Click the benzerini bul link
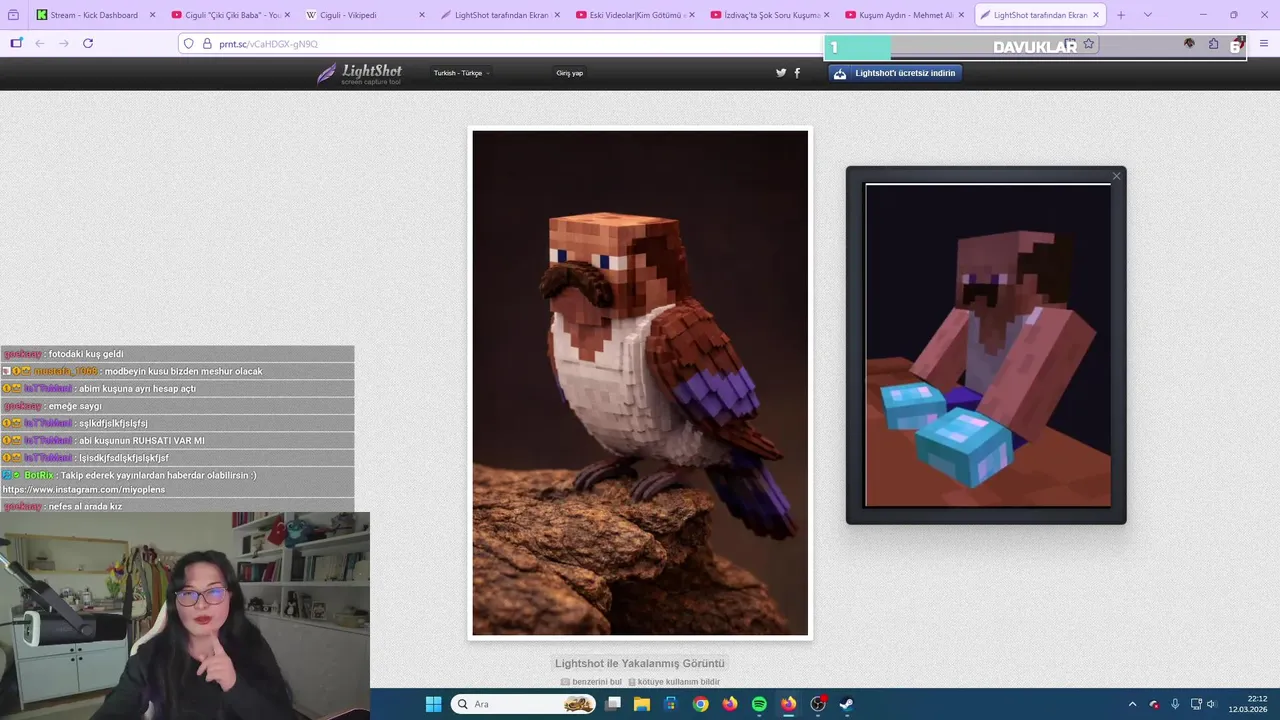The height and width of the screenshot is (720, 1280). click(591, 682)
